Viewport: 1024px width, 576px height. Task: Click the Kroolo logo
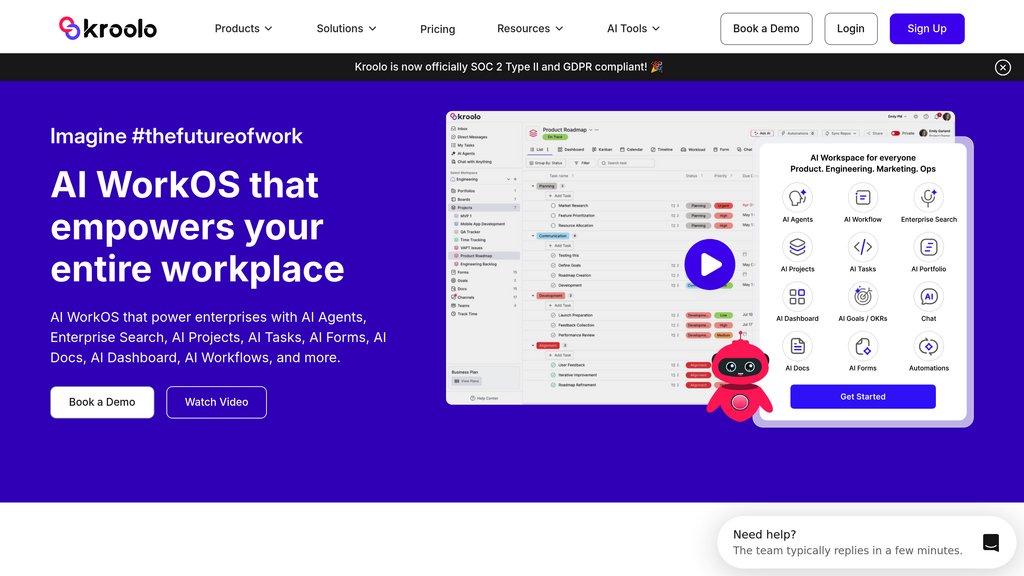pyautogui.click(x=108, y=29)
